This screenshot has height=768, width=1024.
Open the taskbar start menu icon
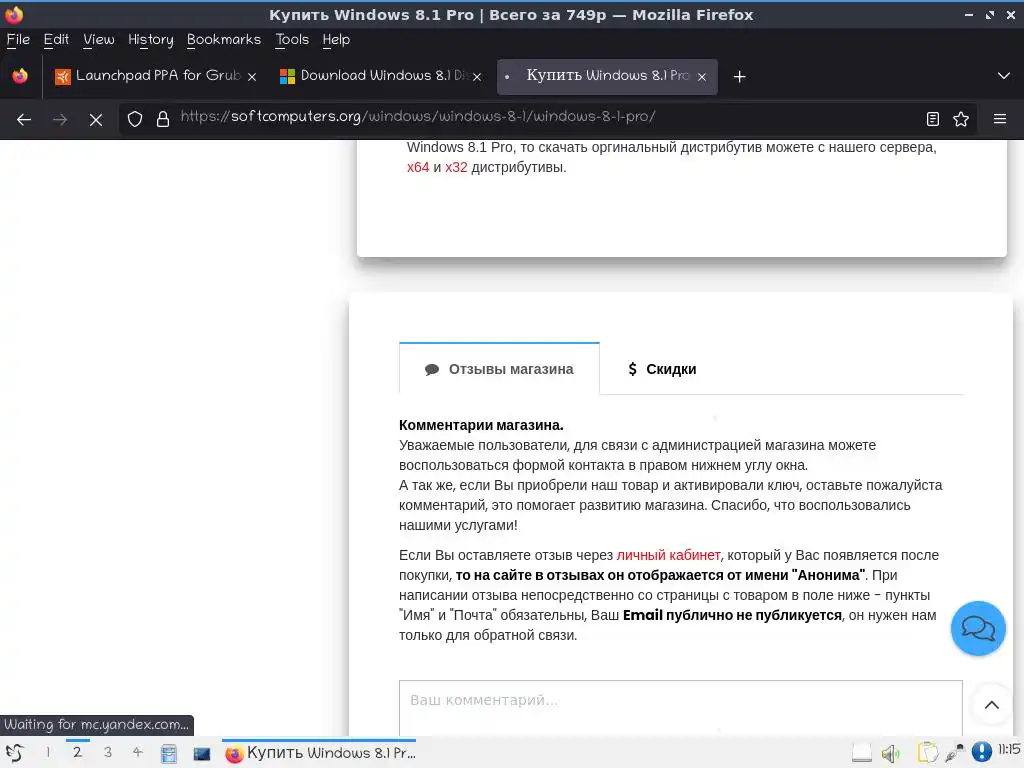click(14, 753)
